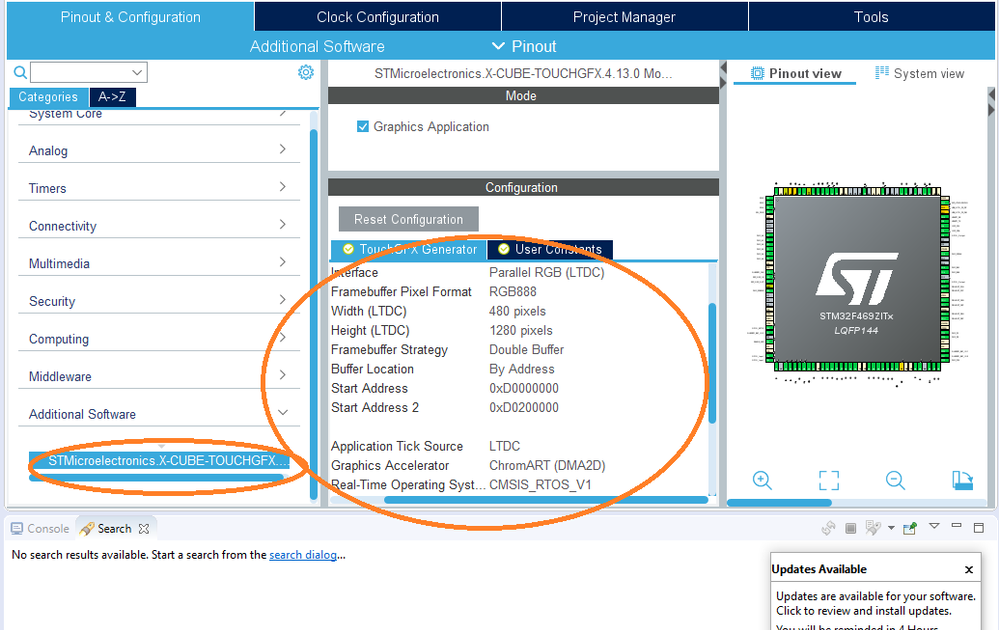Click the search history icon in Search toolbar
999x630 pixels.
click(872, 528)
